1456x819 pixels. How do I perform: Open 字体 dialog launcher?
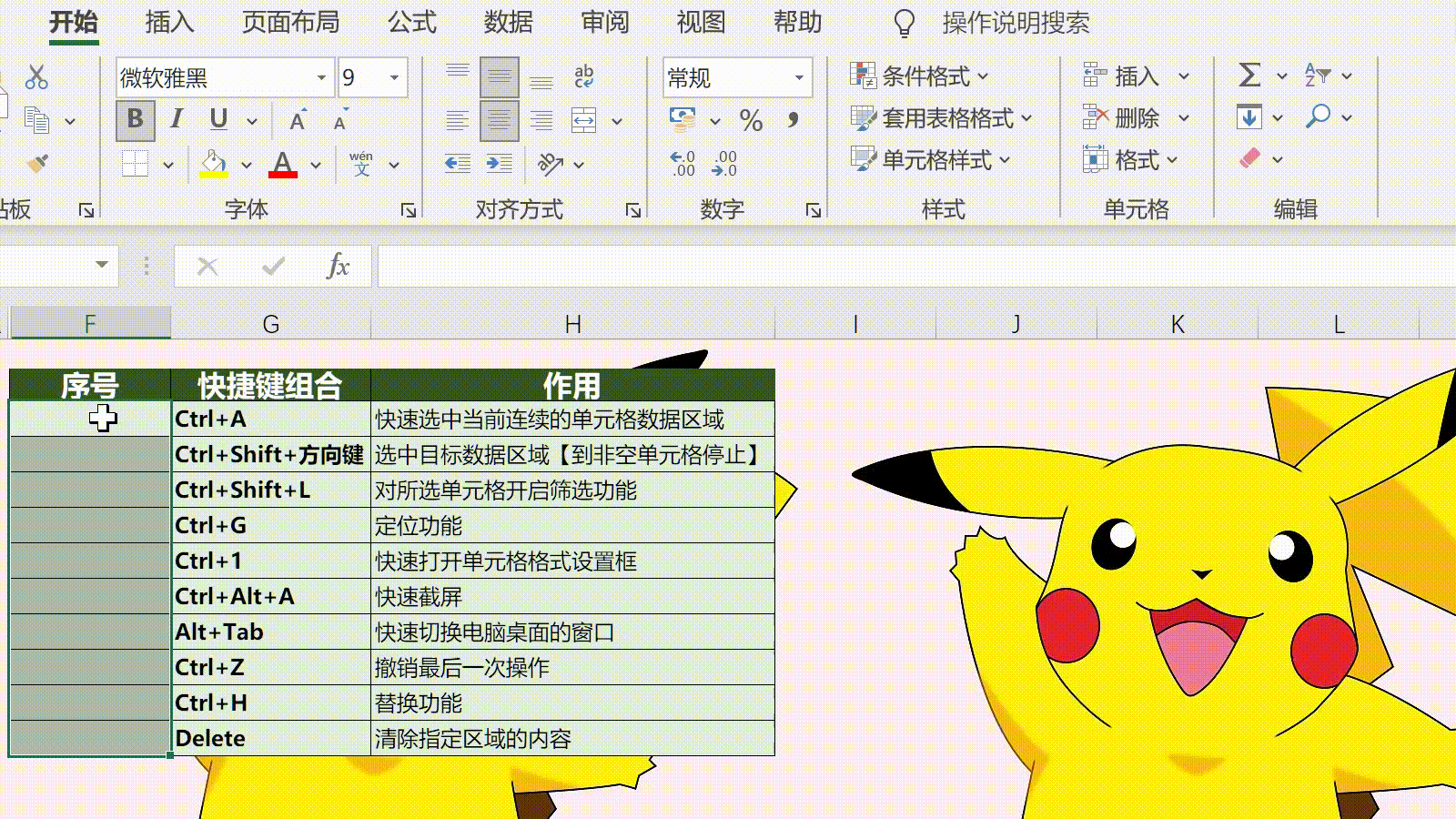coord(409,210)
